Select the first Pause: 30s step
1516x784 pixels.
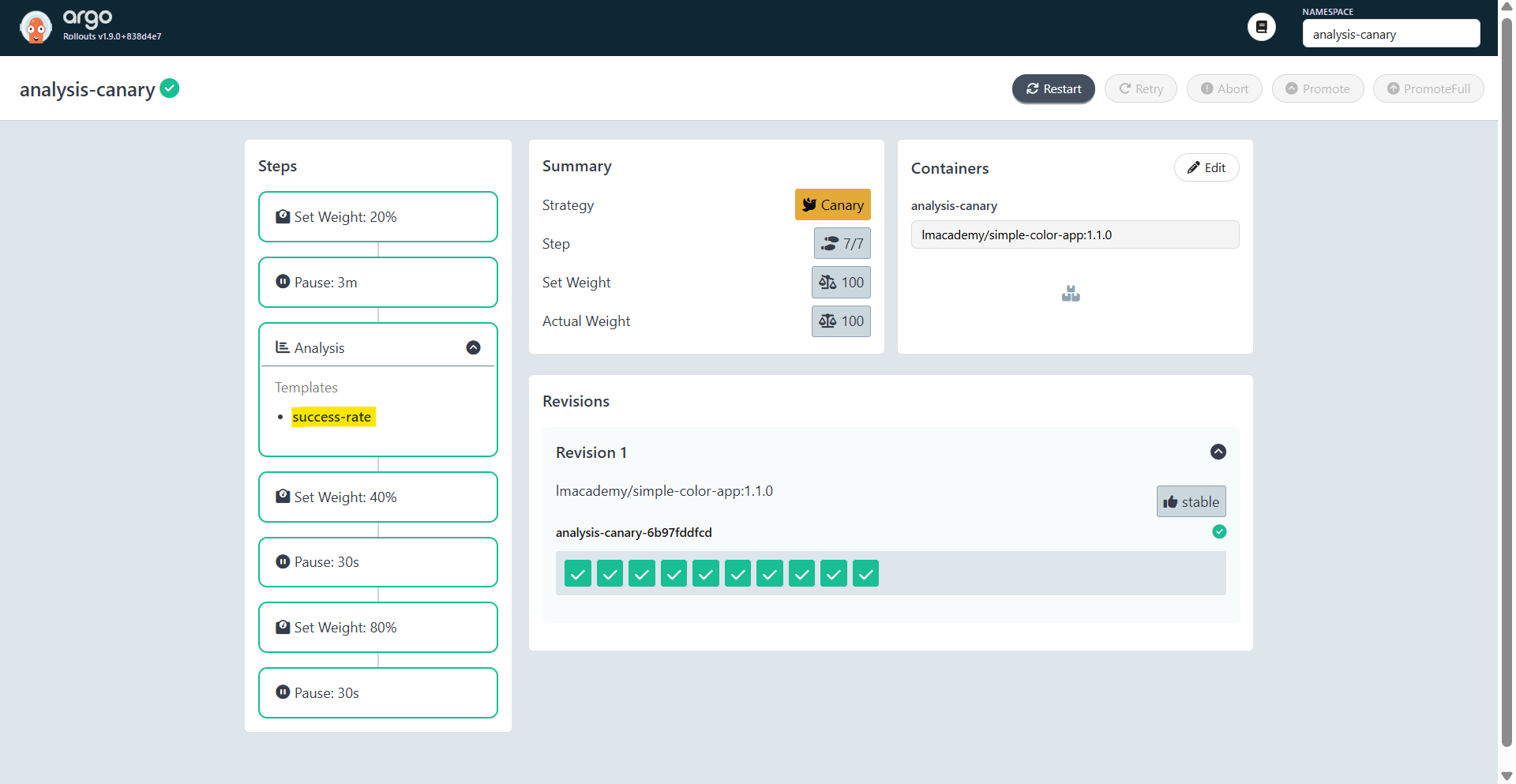378,562
